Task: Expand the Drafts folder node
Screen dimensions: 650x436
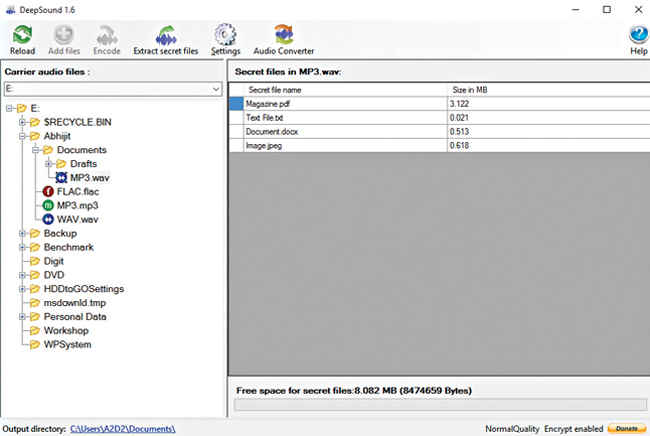Action: (49, 164)
